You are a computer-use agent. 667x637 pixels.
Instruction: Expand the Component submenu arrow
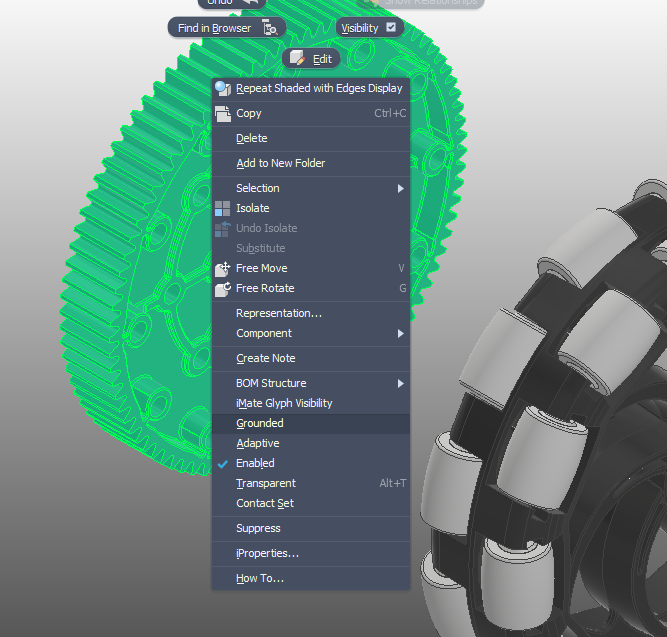pos(400,333)
